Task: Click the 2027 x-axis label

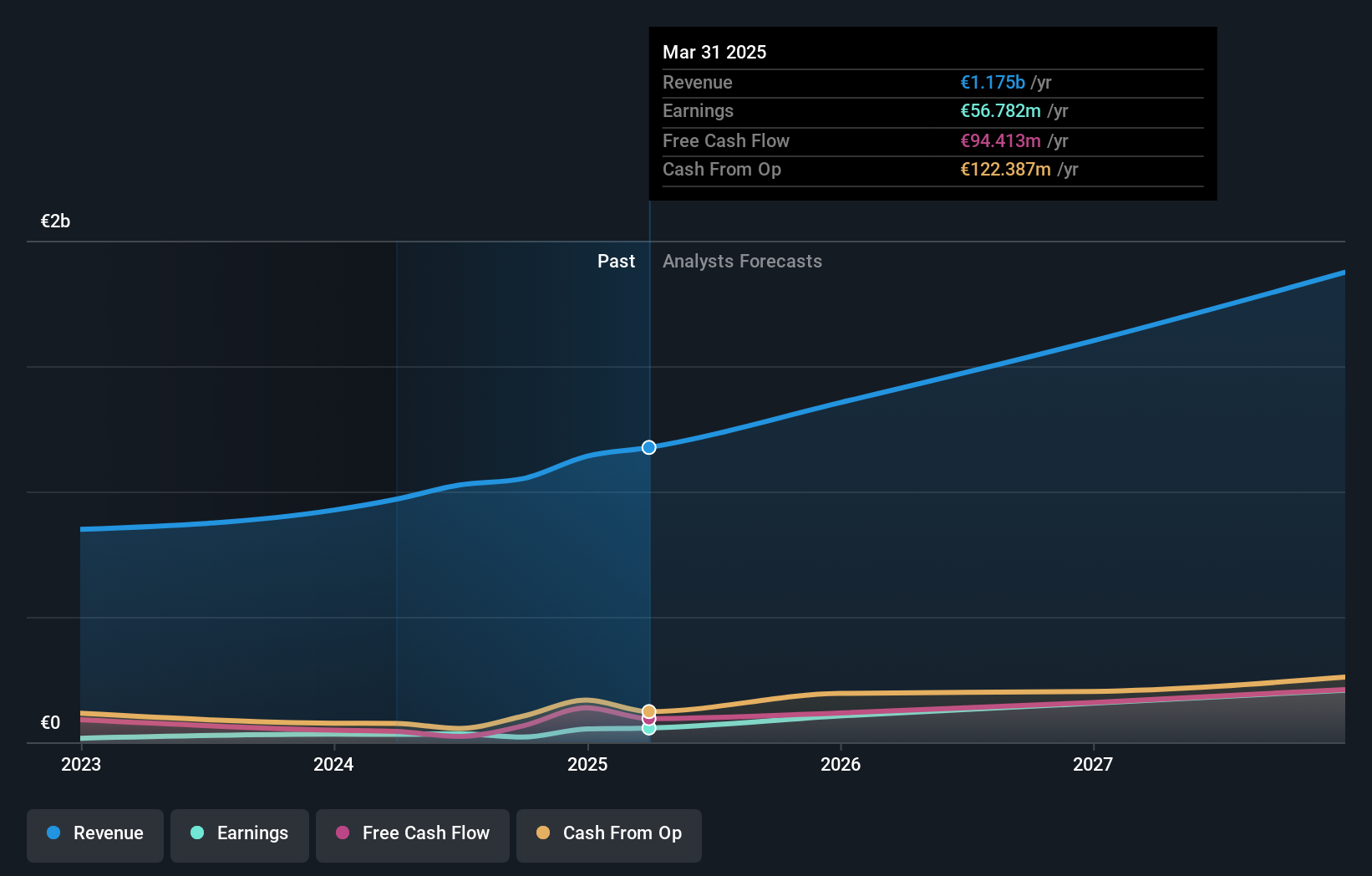Action: [1093, 764]
